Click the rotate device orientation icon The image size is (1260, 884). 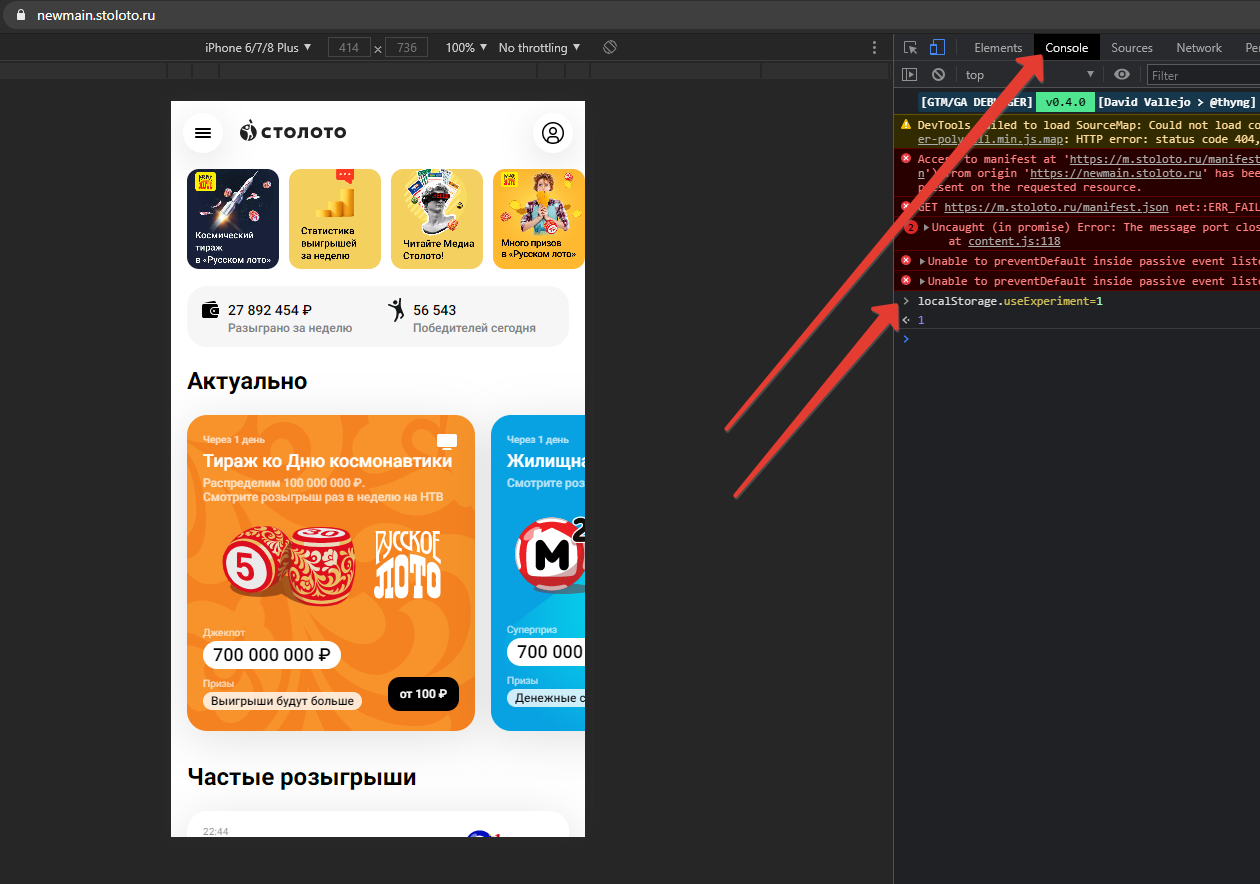[x=610, y=48]
